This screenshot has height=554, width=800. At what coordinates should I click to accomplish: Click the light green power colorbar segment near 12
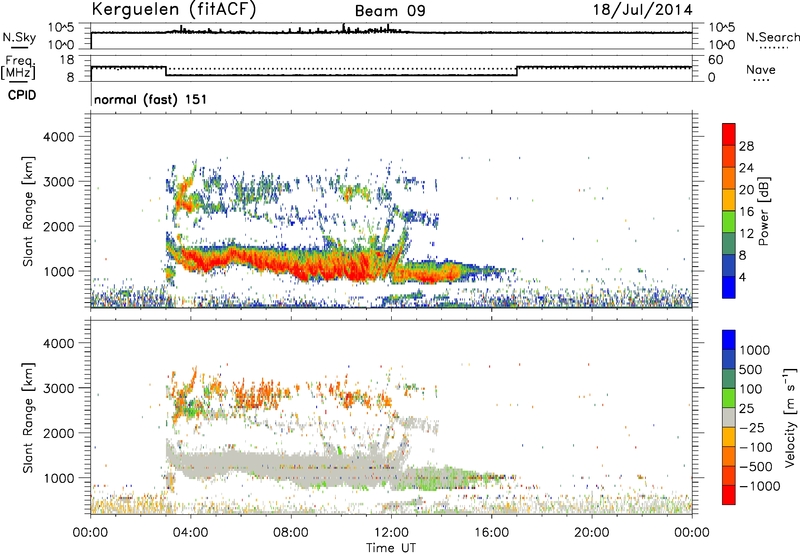(729, 222)
